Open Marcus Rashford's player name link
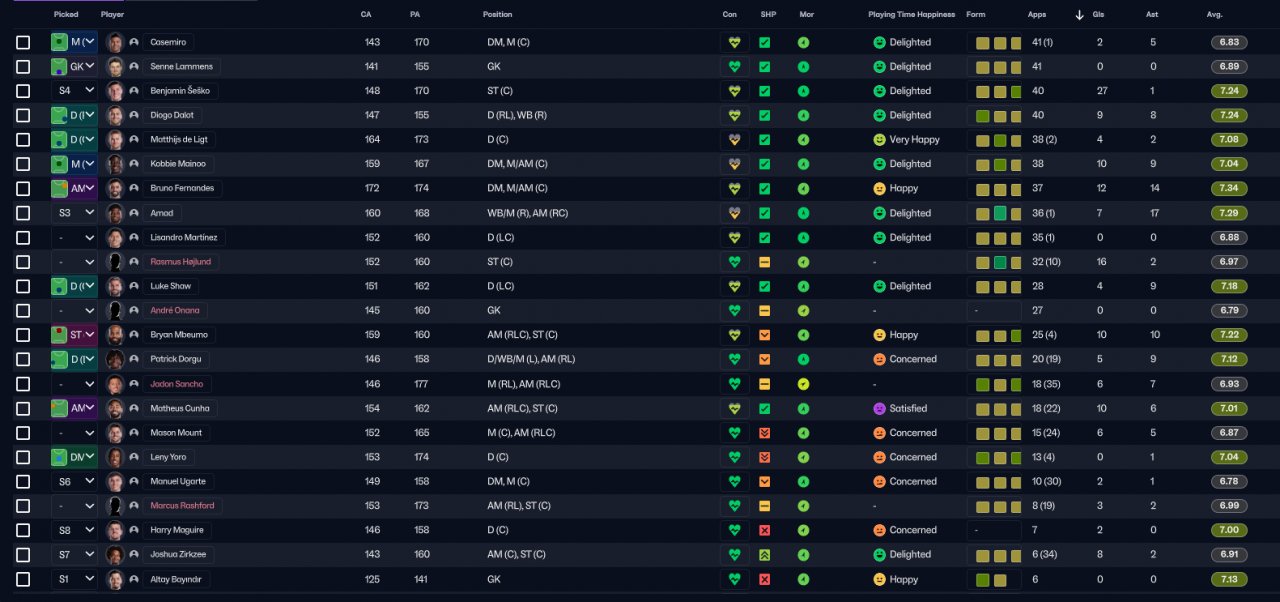This screenshot has height=602, width=1280. pyautogui.click(x=182, y=506)
